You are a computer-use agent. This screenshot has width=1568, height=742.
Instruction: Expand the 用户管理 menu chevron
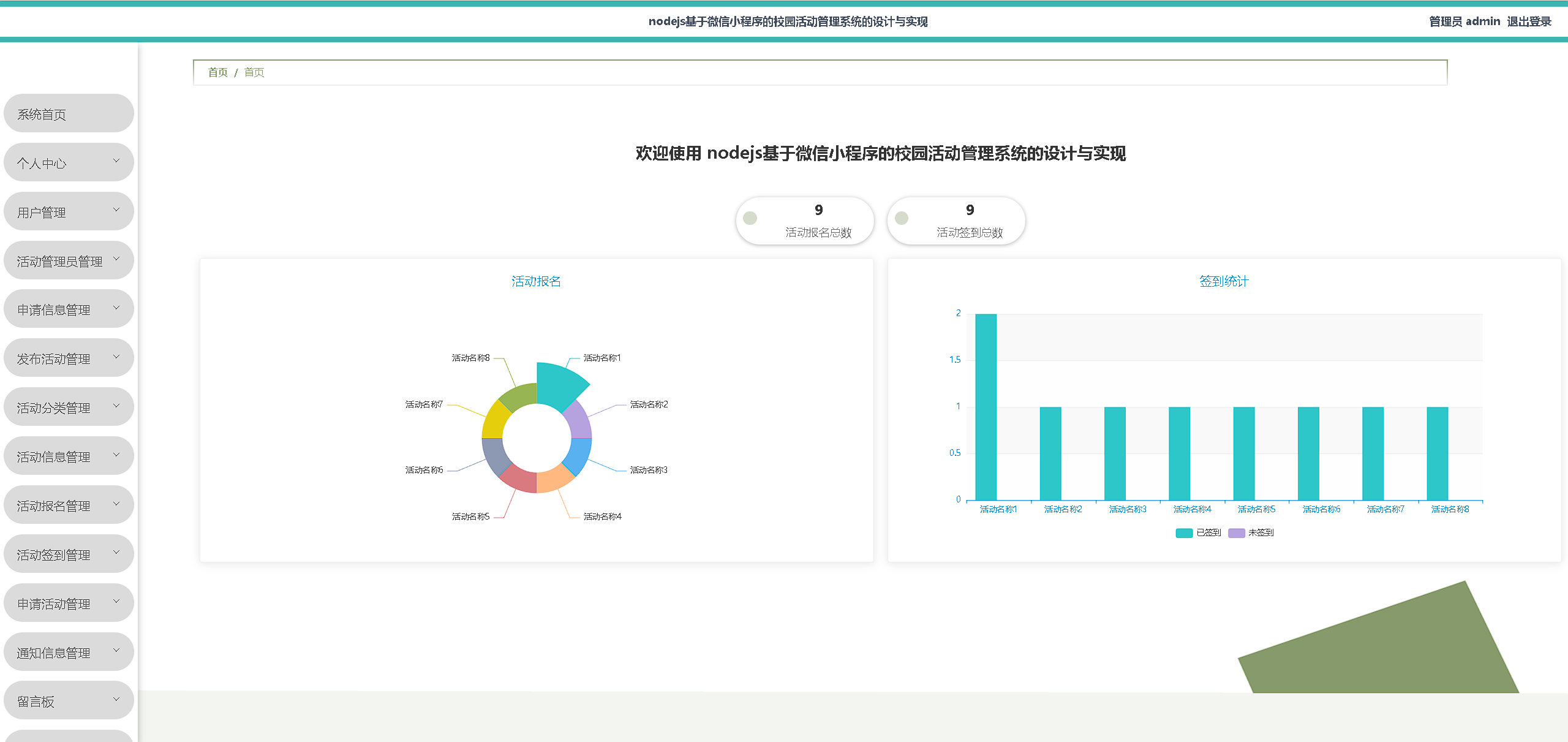click(x=116, y=210)
